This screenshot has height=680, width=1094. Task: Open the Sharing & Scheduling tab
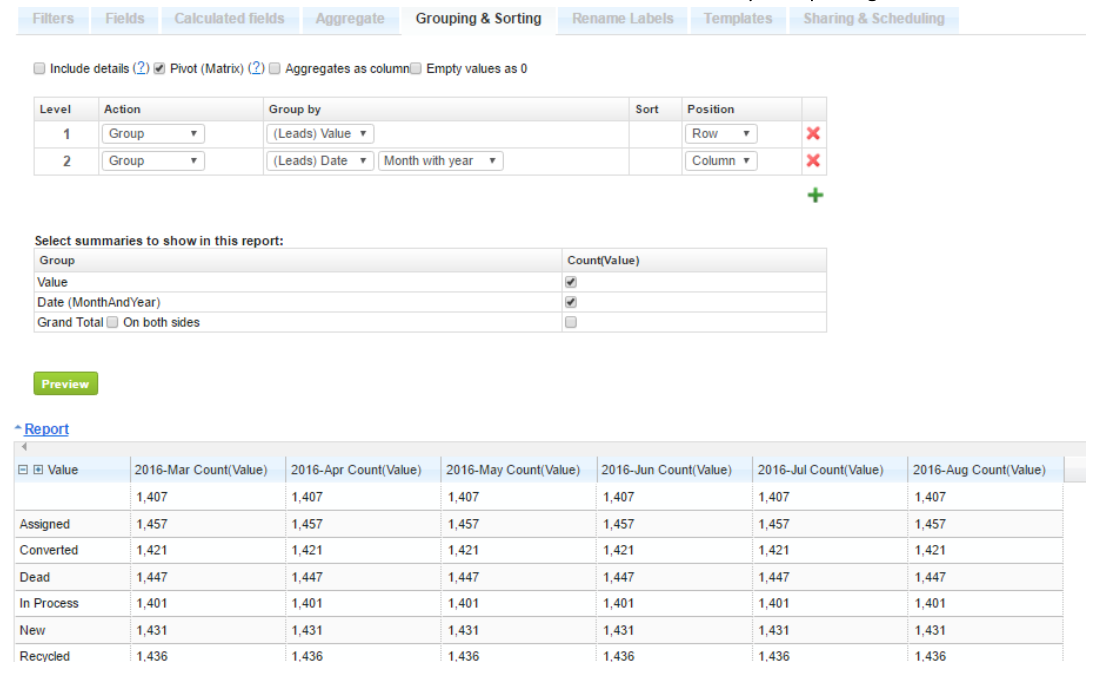(x=873, y=19)
